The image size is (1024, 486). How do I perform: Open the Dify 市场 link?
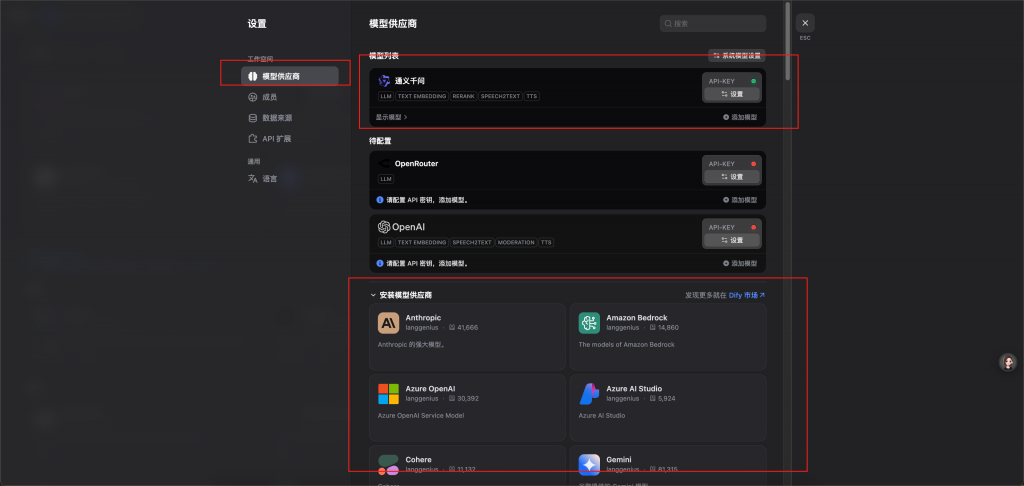(746, 295)
